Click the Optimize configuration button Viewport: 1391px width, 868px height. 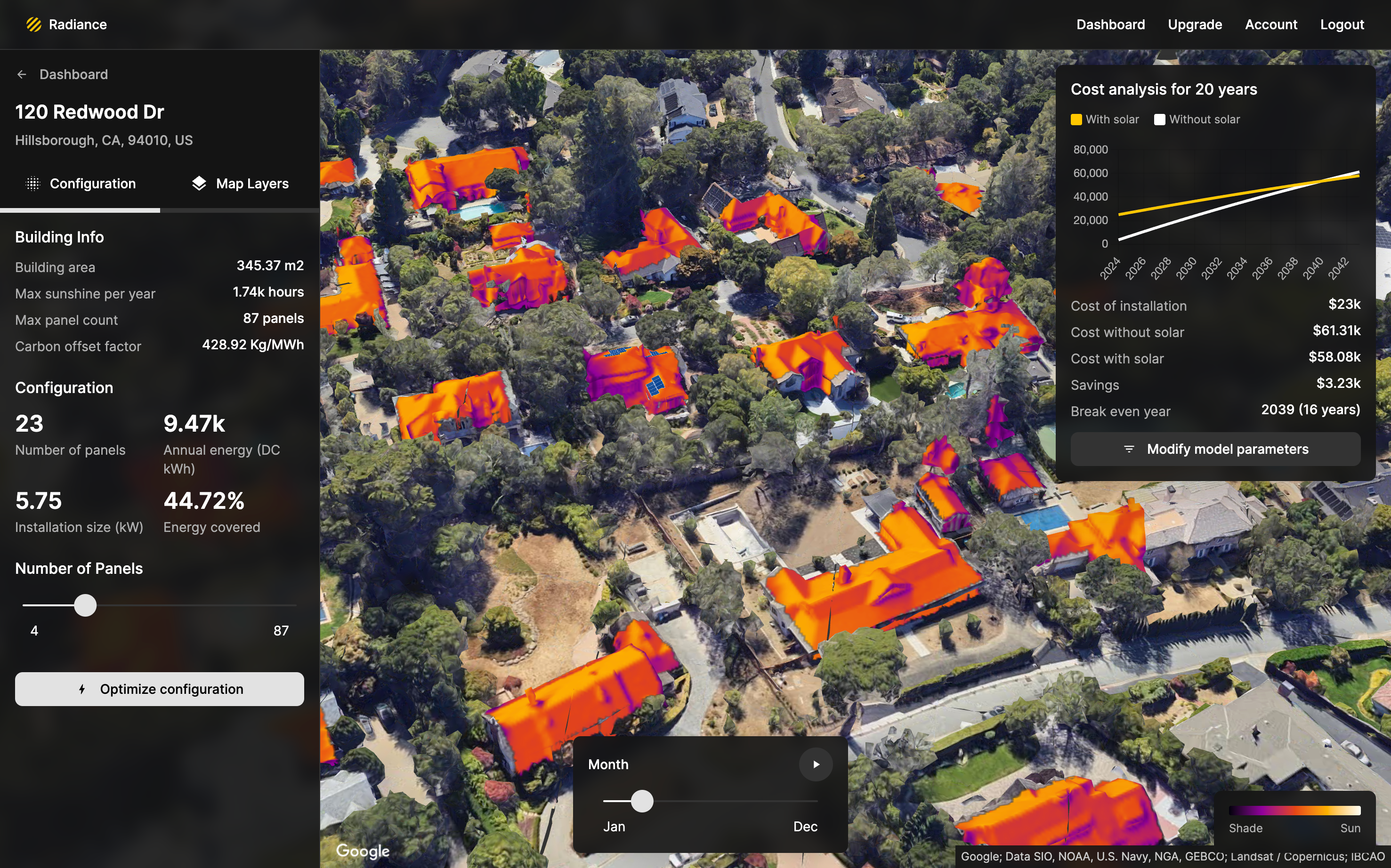159,689
